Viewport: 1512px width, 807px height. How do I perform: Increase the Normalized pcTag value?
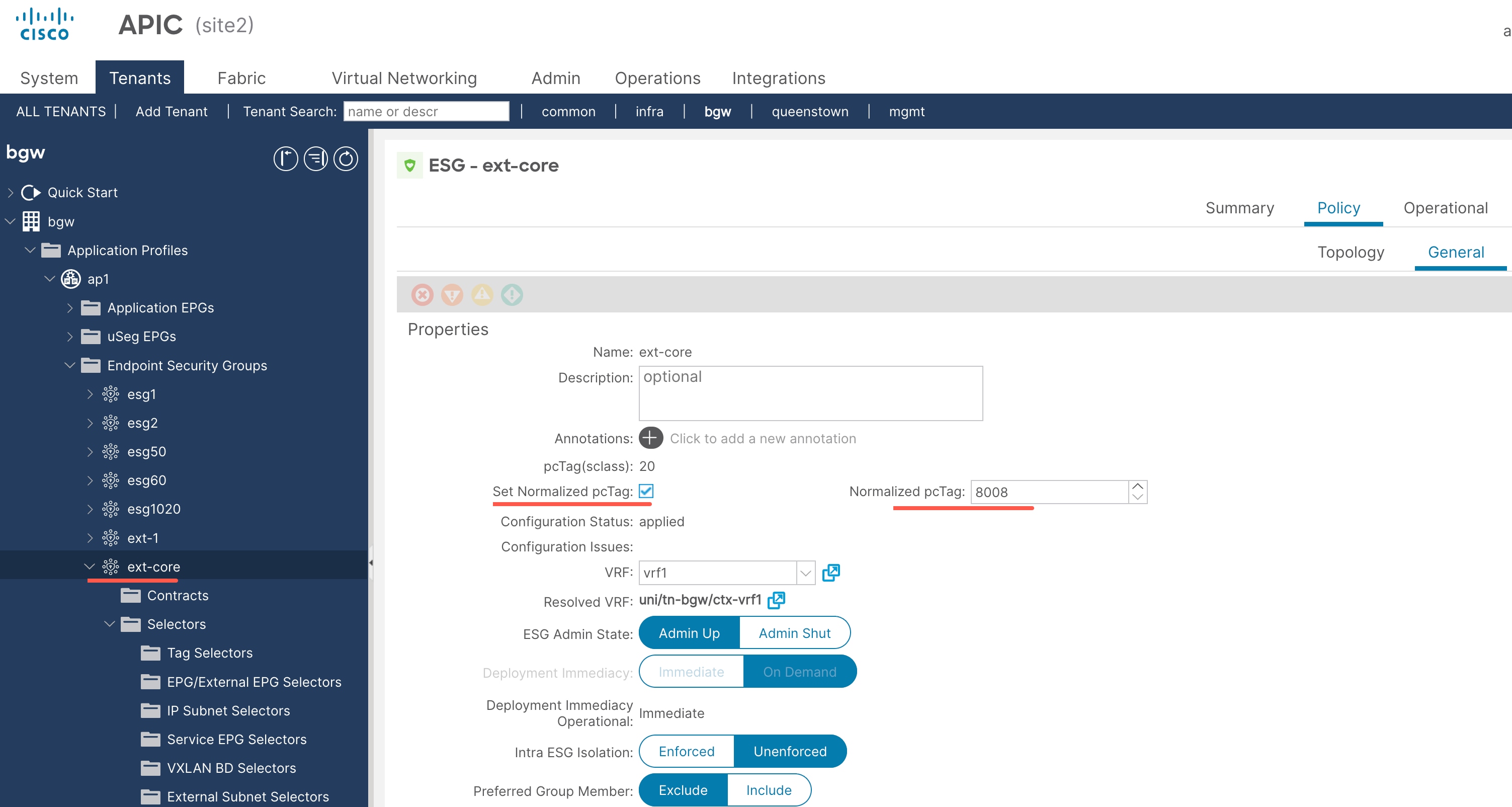point(1138,487)
